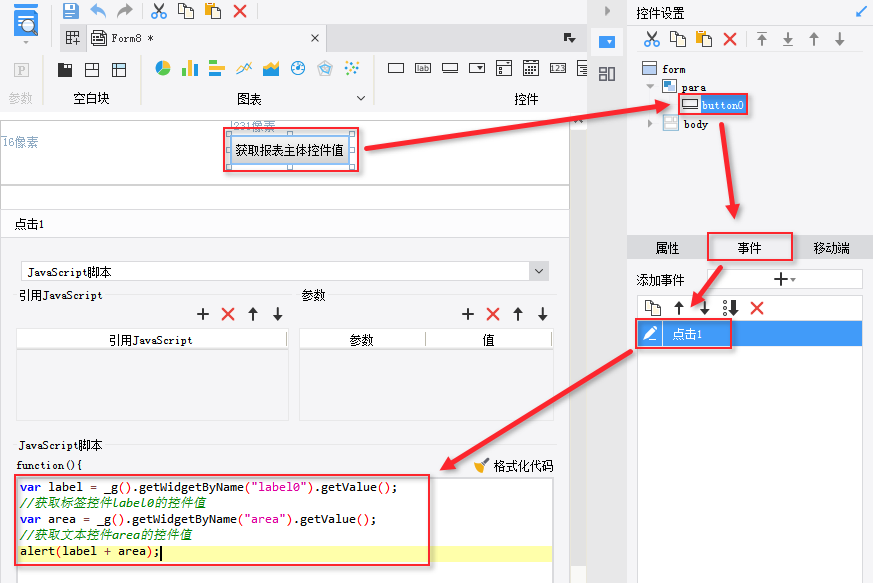Insert an area chart
This screenshot has height=583, width=873.
pyautogui.click(x=271, y=68)
